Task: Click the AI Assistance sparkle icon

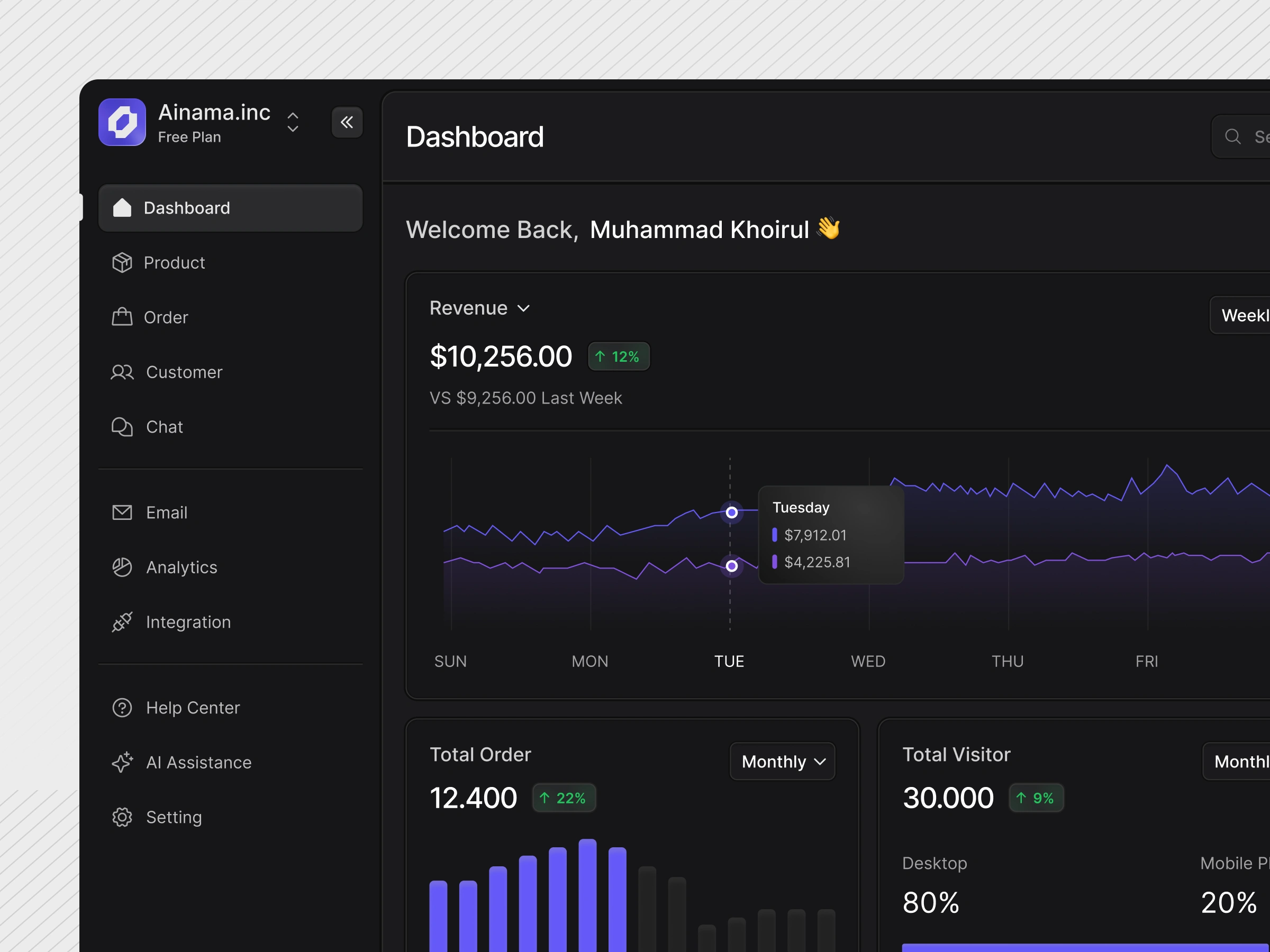Action: [122, 763]
